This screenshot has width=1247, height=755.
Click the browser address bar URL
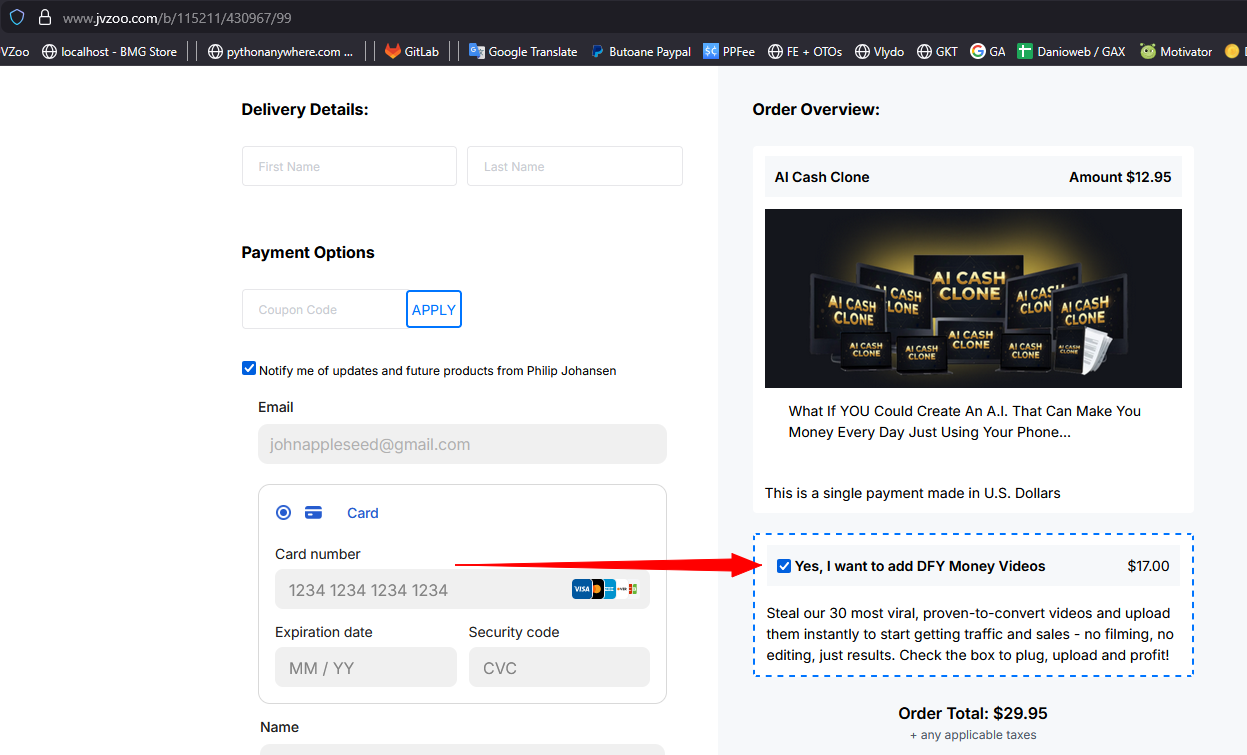177,18
